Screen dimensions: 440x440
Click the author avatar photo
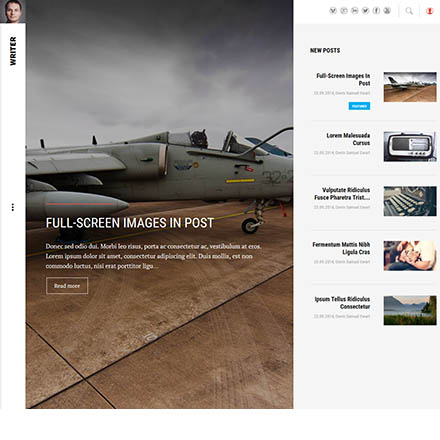(13, 11)
